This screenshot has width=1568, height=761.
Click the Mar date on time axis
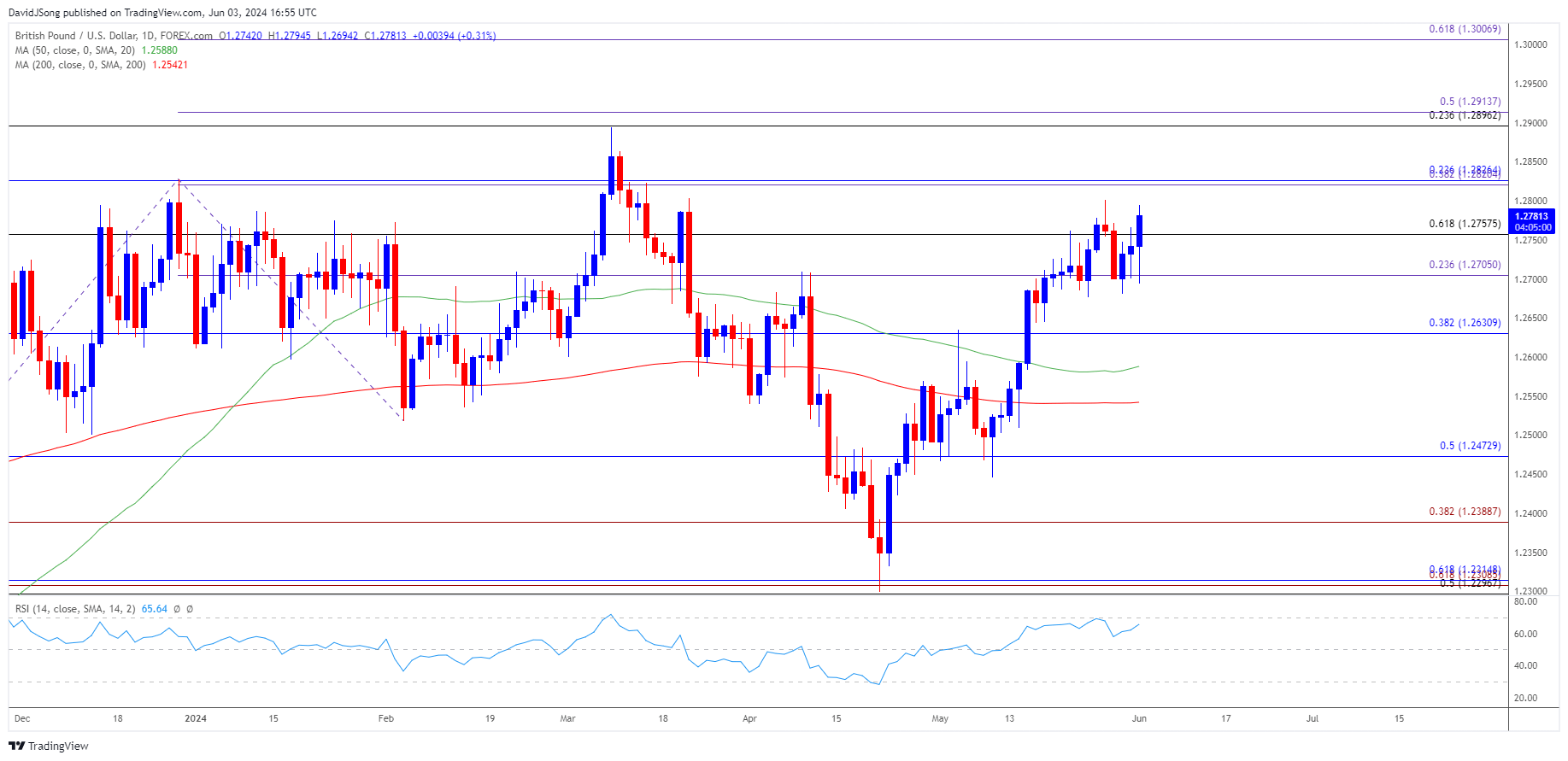click(x=568, y=718)
